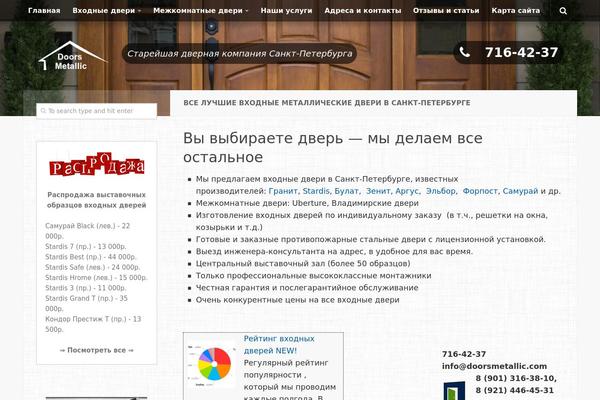This screenshot has height=400, width=600.
Task: Select Stardis Hrome (лев.) - 15 000р. item
Action: tap(96, 278)
